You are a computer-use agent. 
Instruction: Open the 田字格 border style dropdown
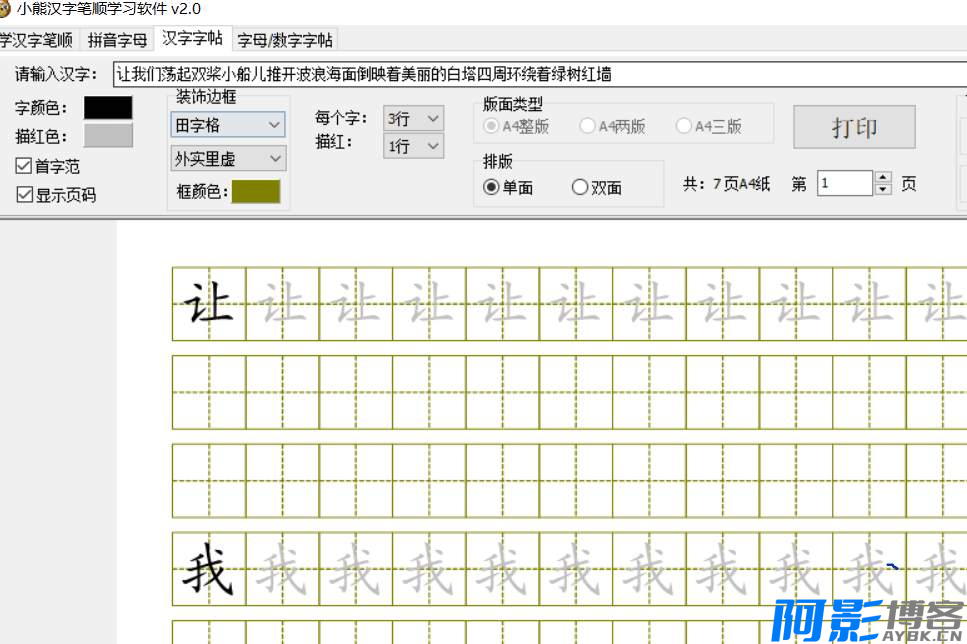(228, 125)
